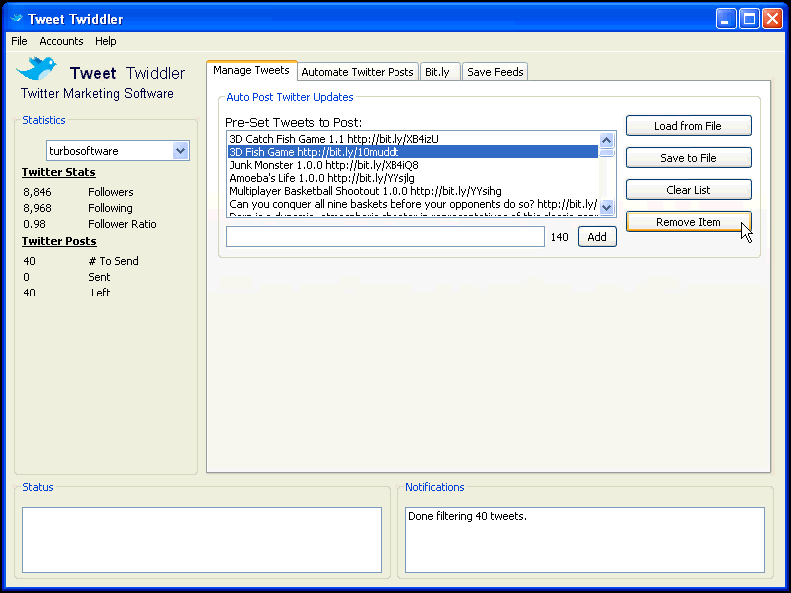
Task: Select tweet '3D Fish Game http://bit.ly/10muddt'
Action: [x=413, y=152]
